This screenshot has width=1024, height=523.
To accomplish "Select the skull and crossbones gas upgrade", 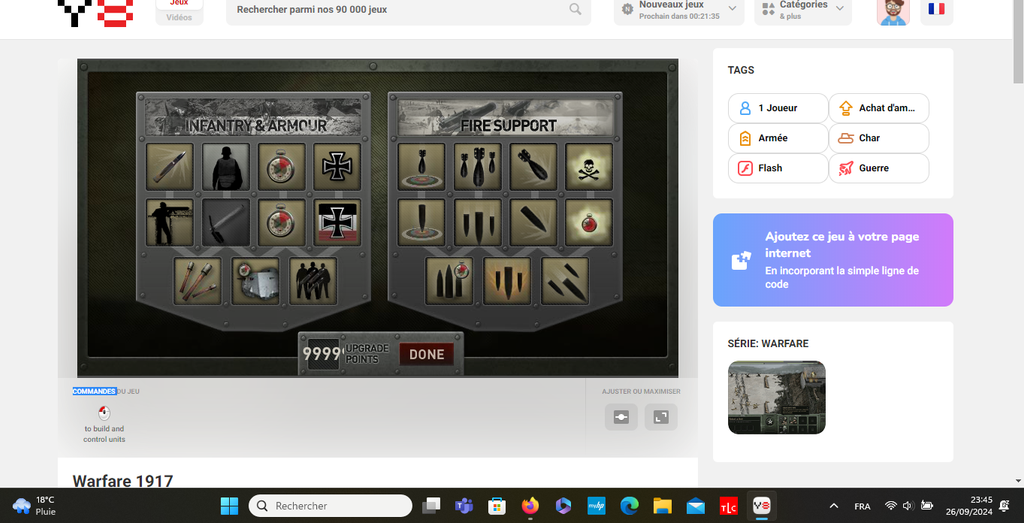I will pos(589,166).
